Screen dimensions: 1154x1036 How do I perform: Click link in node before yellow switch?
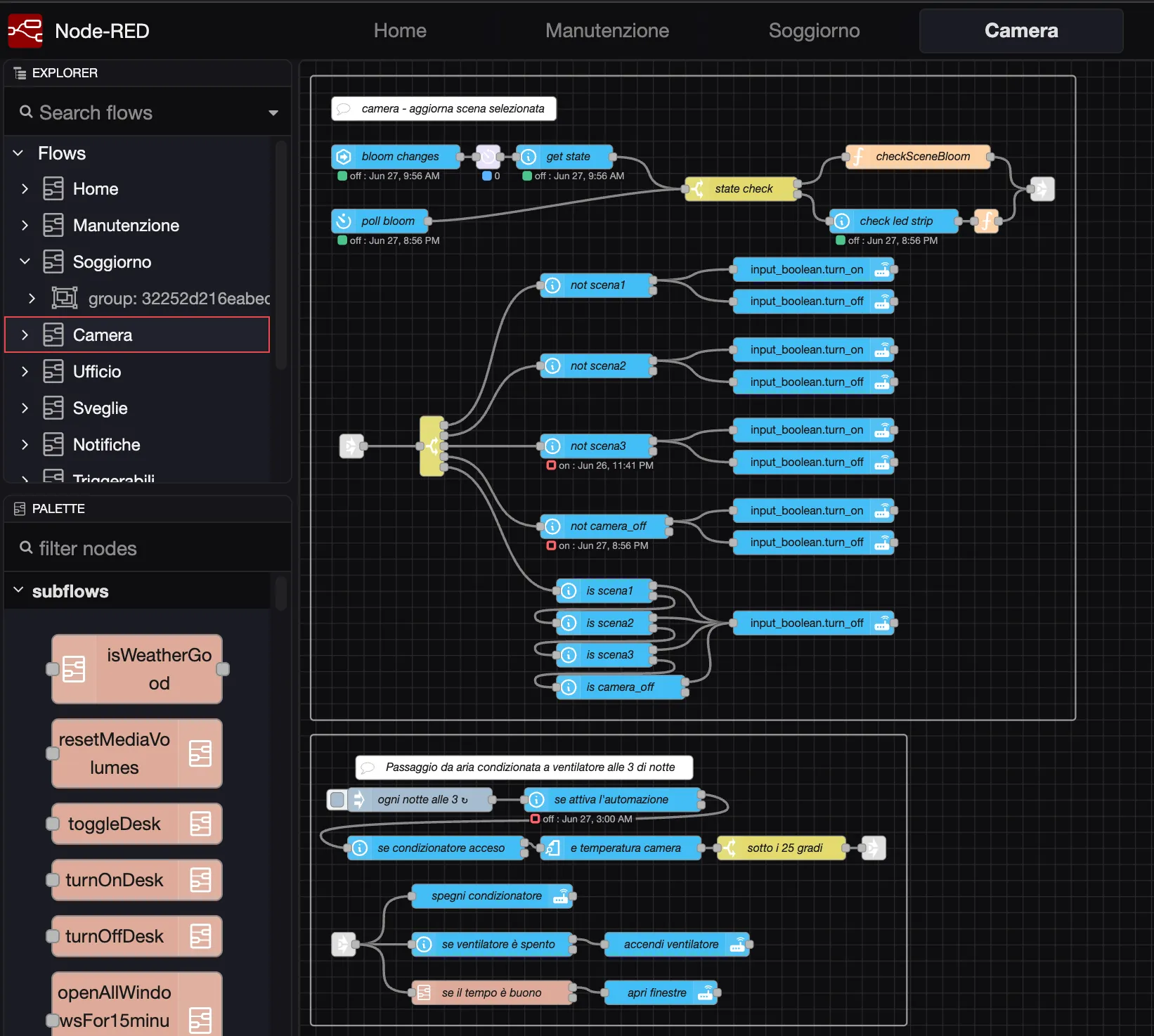[351, 446]
